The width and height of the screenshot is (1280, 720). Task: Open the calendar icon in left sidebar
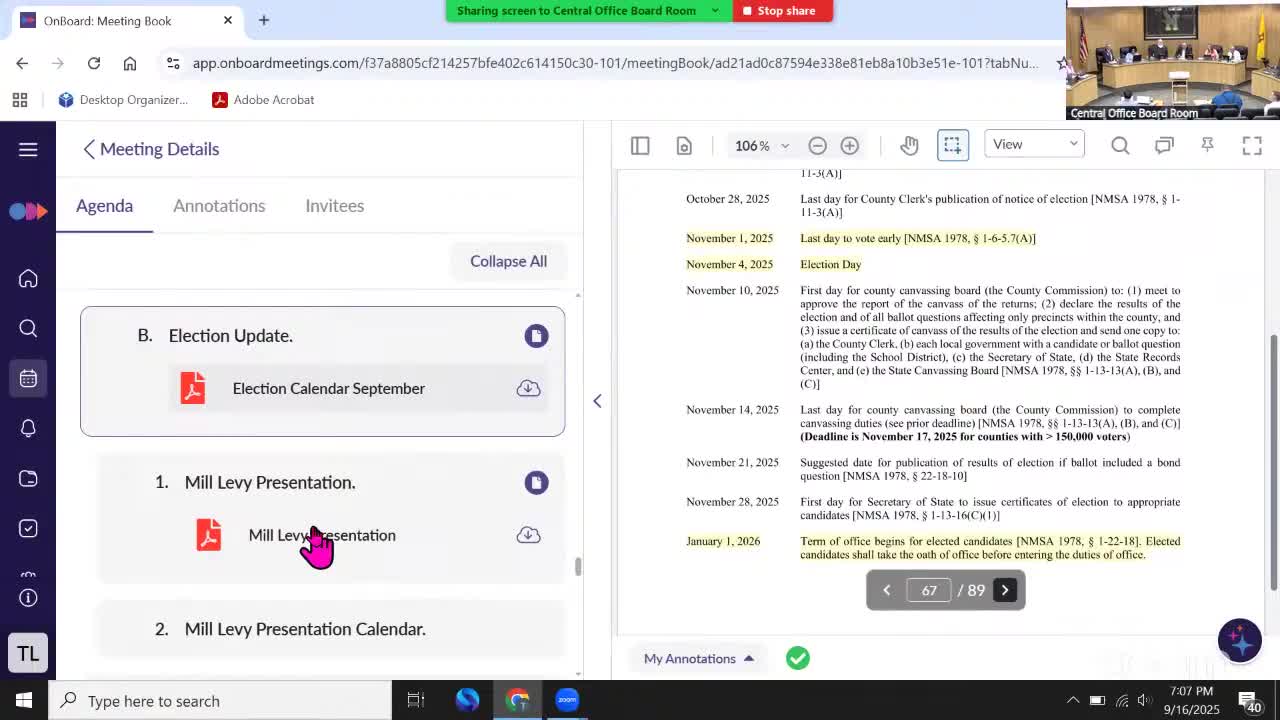(x=28, y=379)
